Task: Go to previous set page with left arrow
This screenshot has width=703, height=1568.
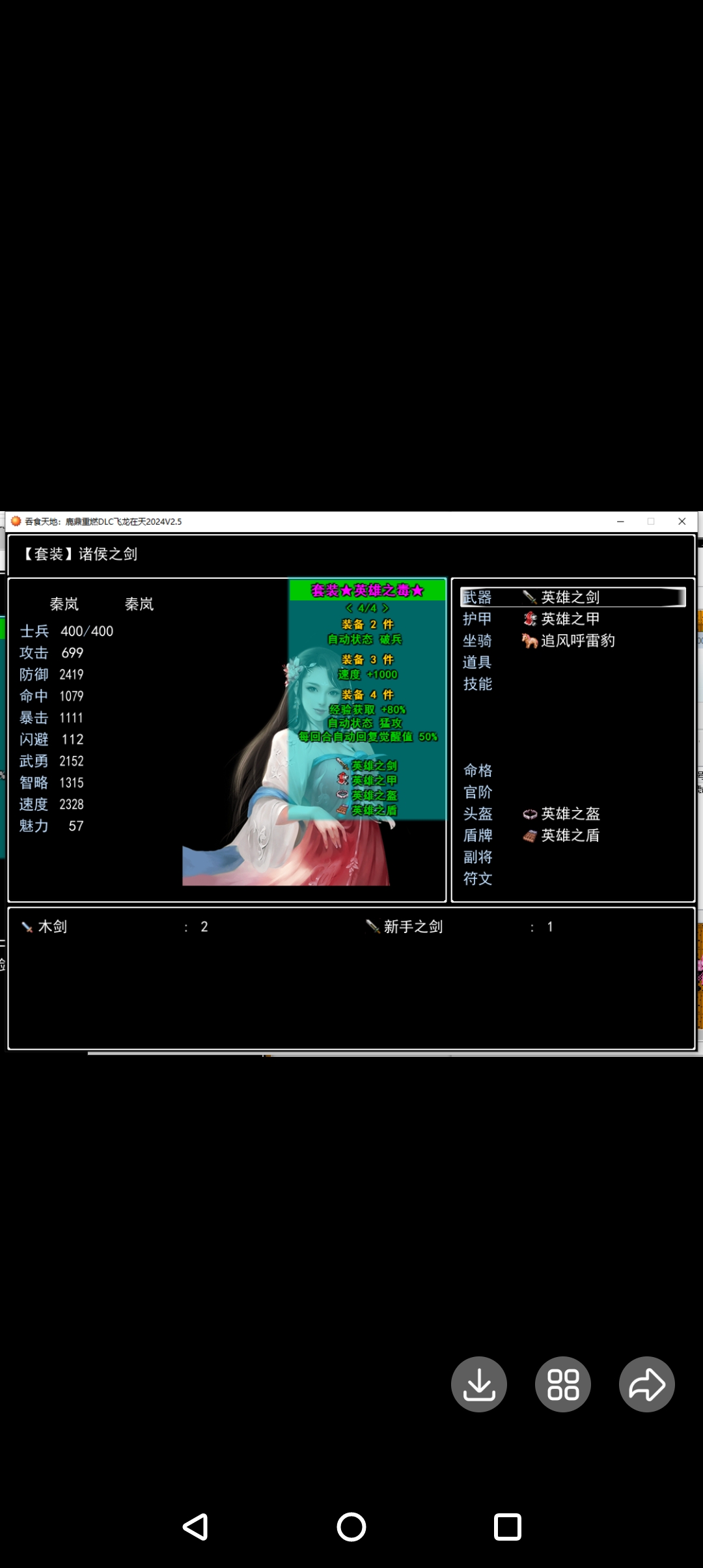Action: pos(349,608)
